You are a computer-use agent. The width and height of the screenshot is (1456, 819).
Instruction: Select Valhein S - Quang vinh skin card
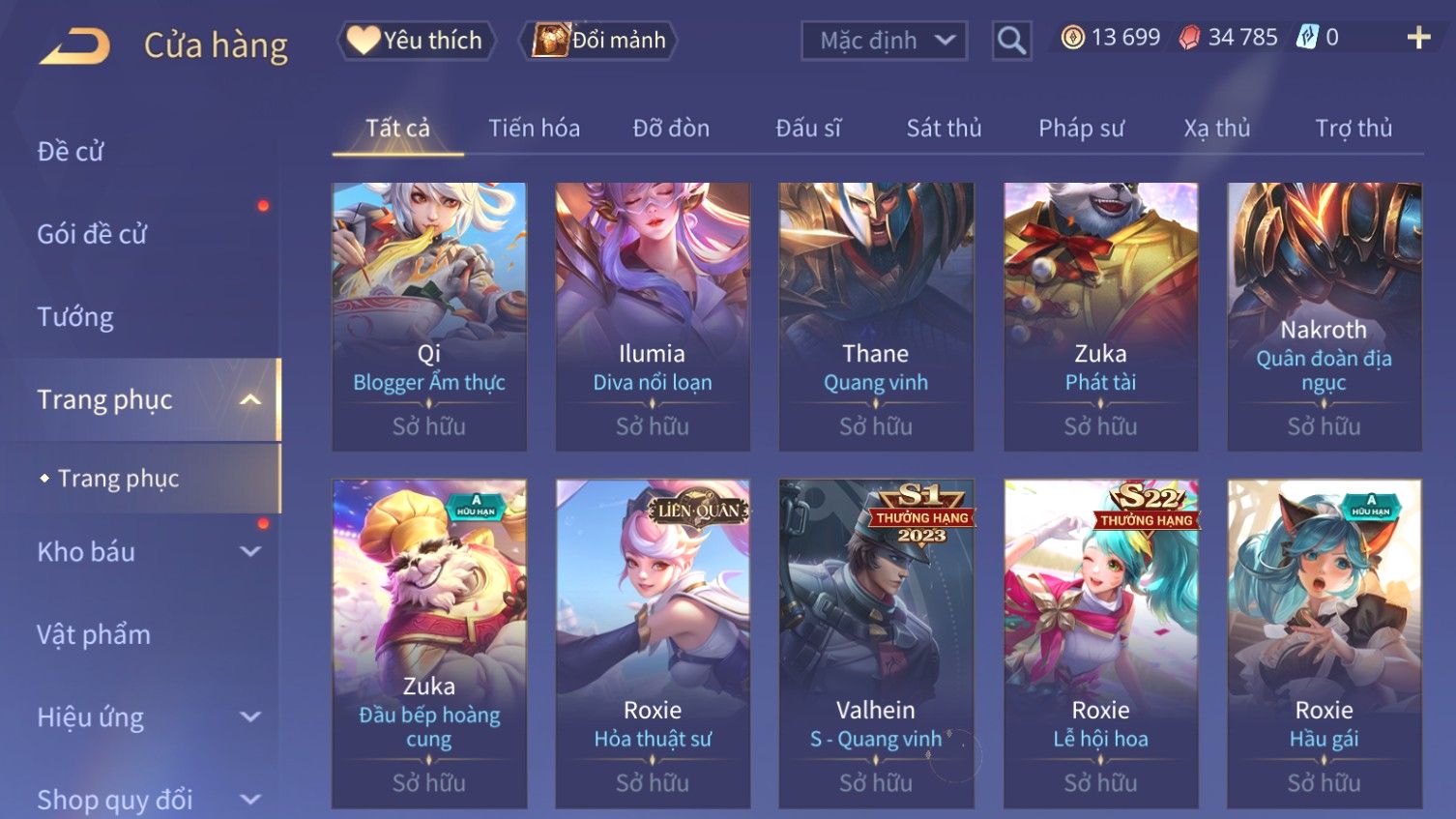point(876,643)
